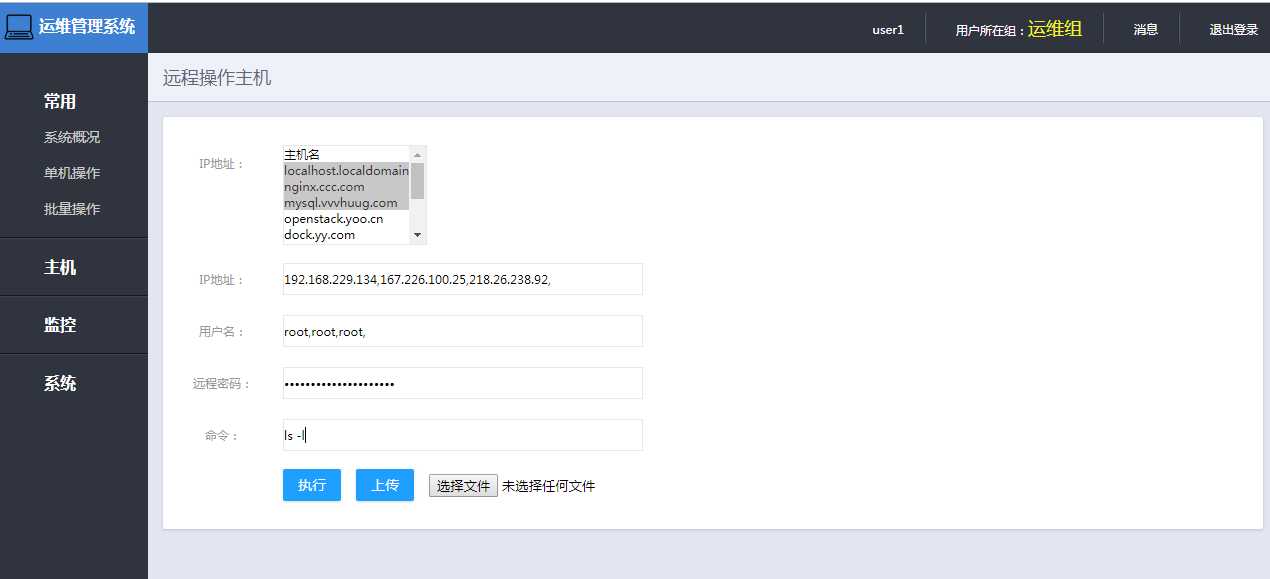
Task: Select 主机名 entry in host list
Action: click(x=346, y=154)
